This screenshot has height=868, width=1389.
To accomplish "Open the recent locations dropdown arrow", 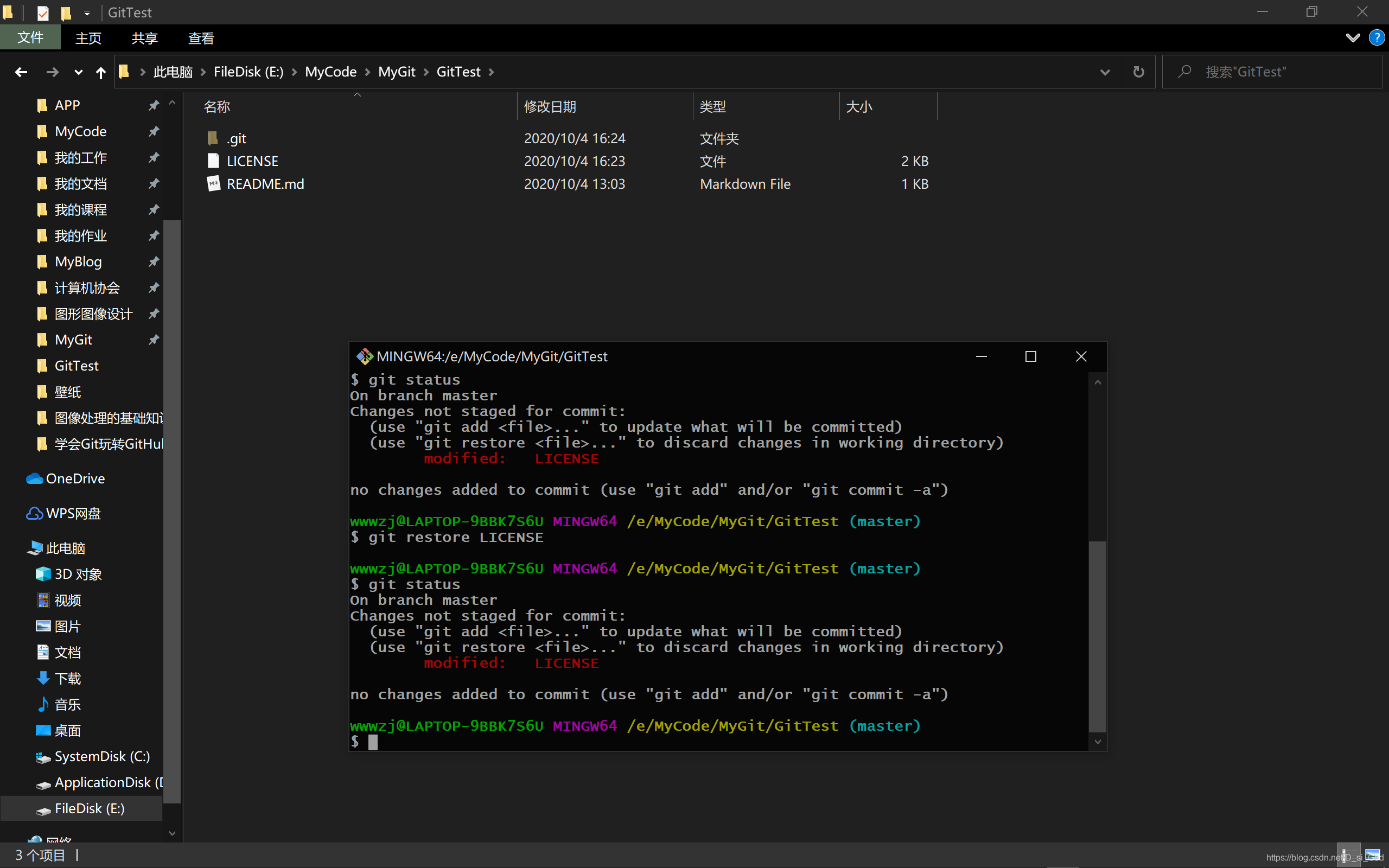I will (79, 72).
